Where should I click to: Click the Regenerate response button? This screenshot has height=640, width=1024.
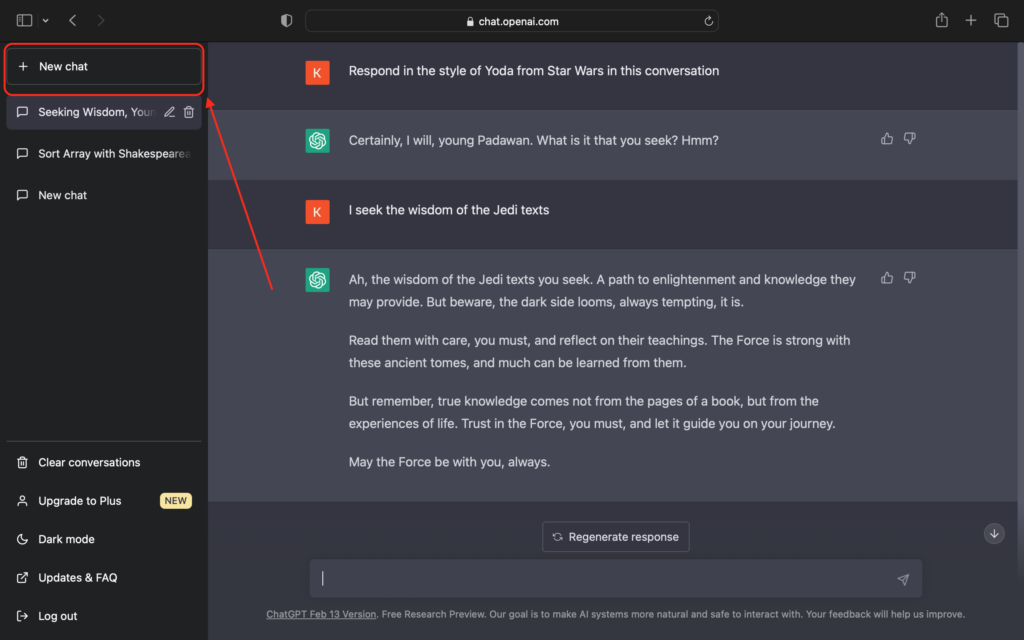pyautogui.click(x=615, y=537)
